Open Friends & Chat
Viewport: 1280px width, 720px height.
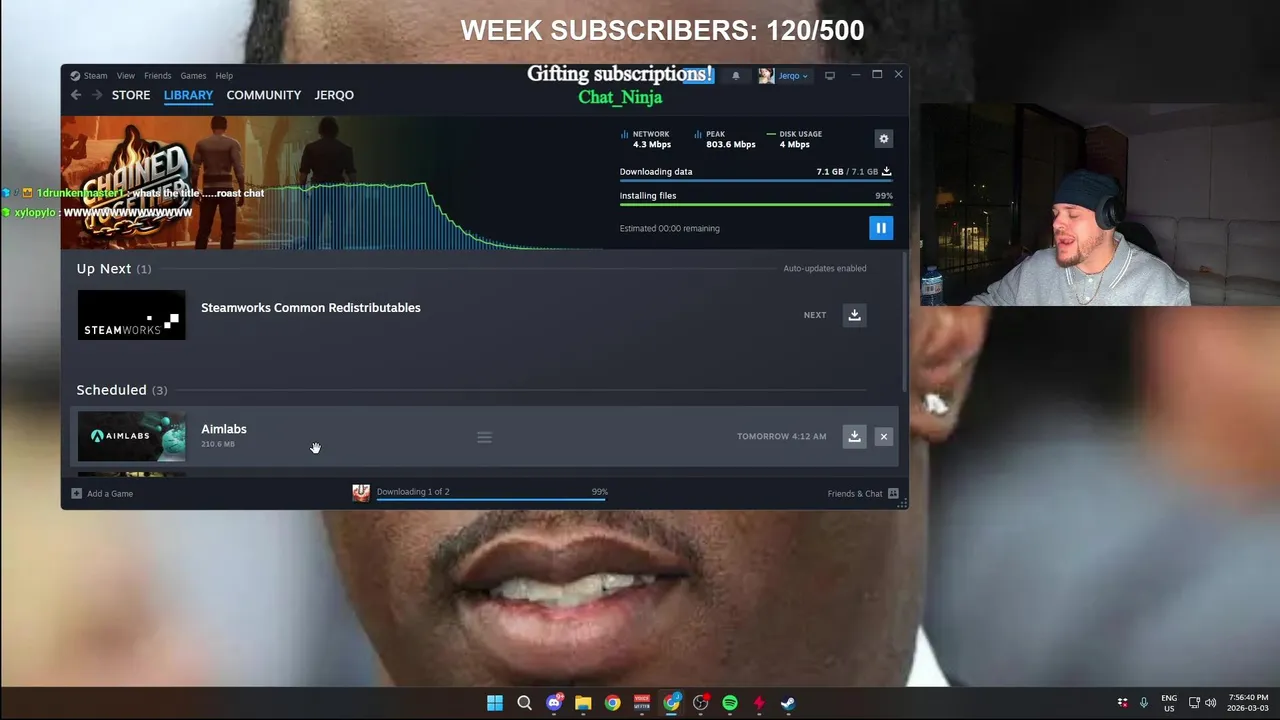click(x=863, y=493)
